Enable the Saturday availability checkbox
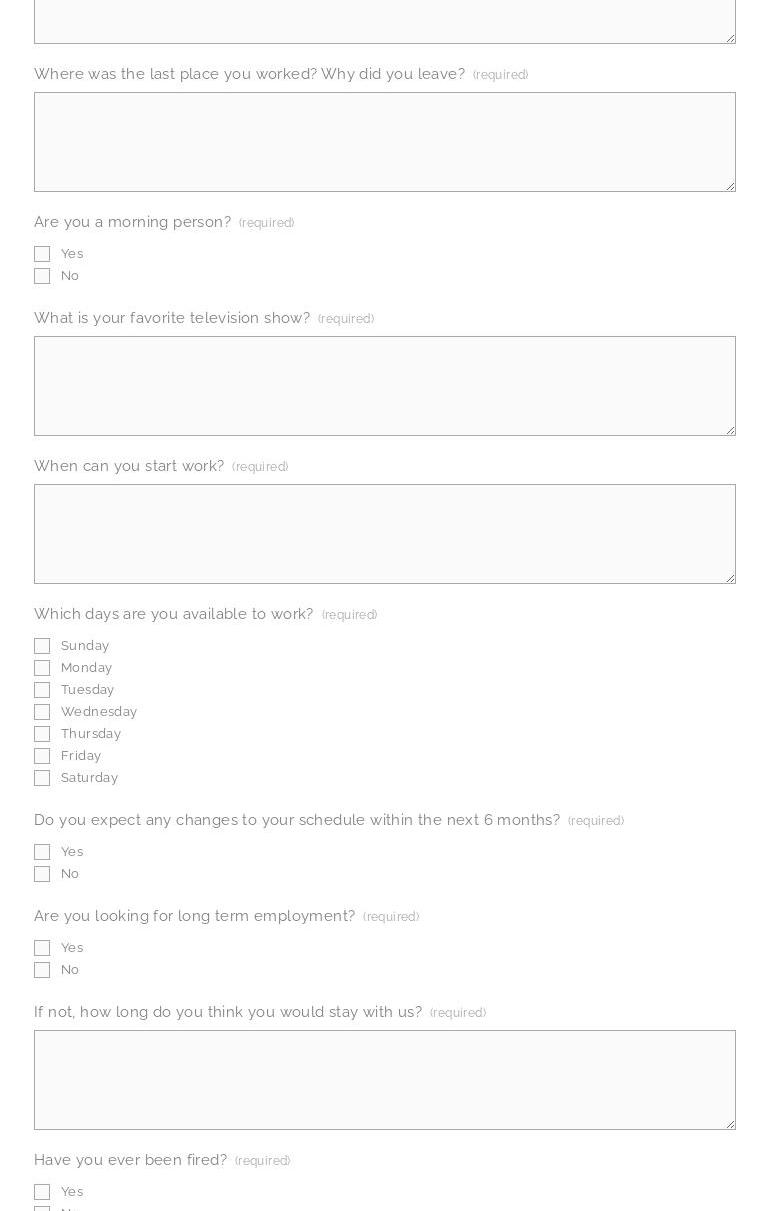Viewport: 770px width, 1211px height. click(42, 778)
